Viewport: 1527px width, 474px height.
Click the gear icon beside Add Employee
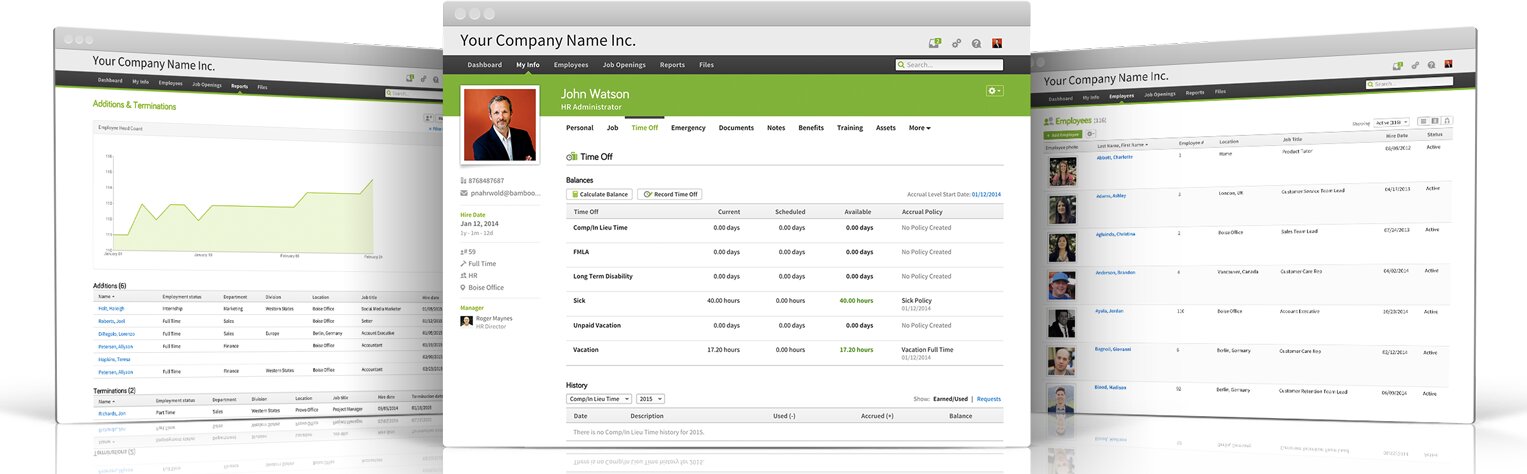point(1091,133)
